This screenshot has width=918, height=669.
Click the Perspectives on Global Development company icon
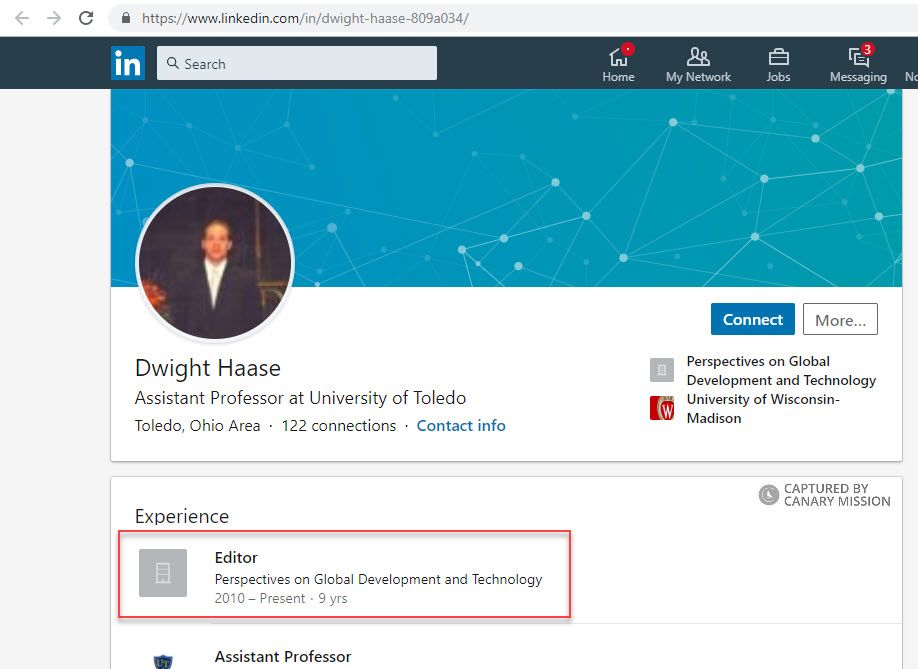tap(661, 370)
